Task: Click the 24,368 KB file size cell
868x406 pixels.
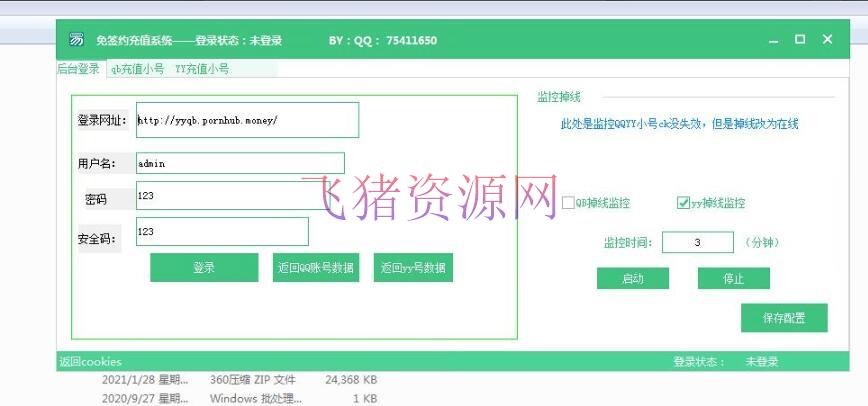Action: pyautogui.click(x=350, y=380)
